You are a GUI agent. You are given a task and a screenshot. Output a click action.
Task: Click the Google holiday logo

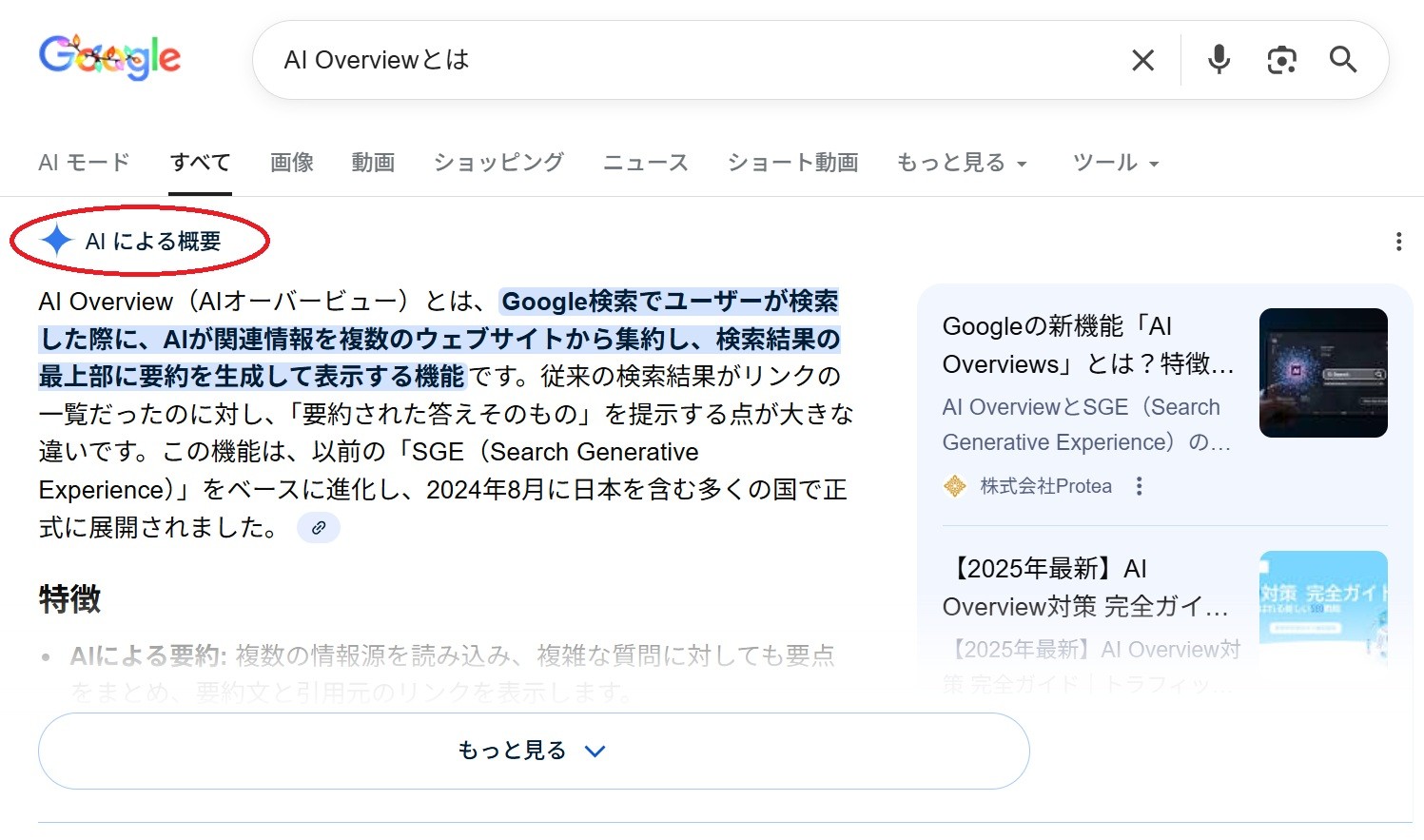tap(109, 59)
